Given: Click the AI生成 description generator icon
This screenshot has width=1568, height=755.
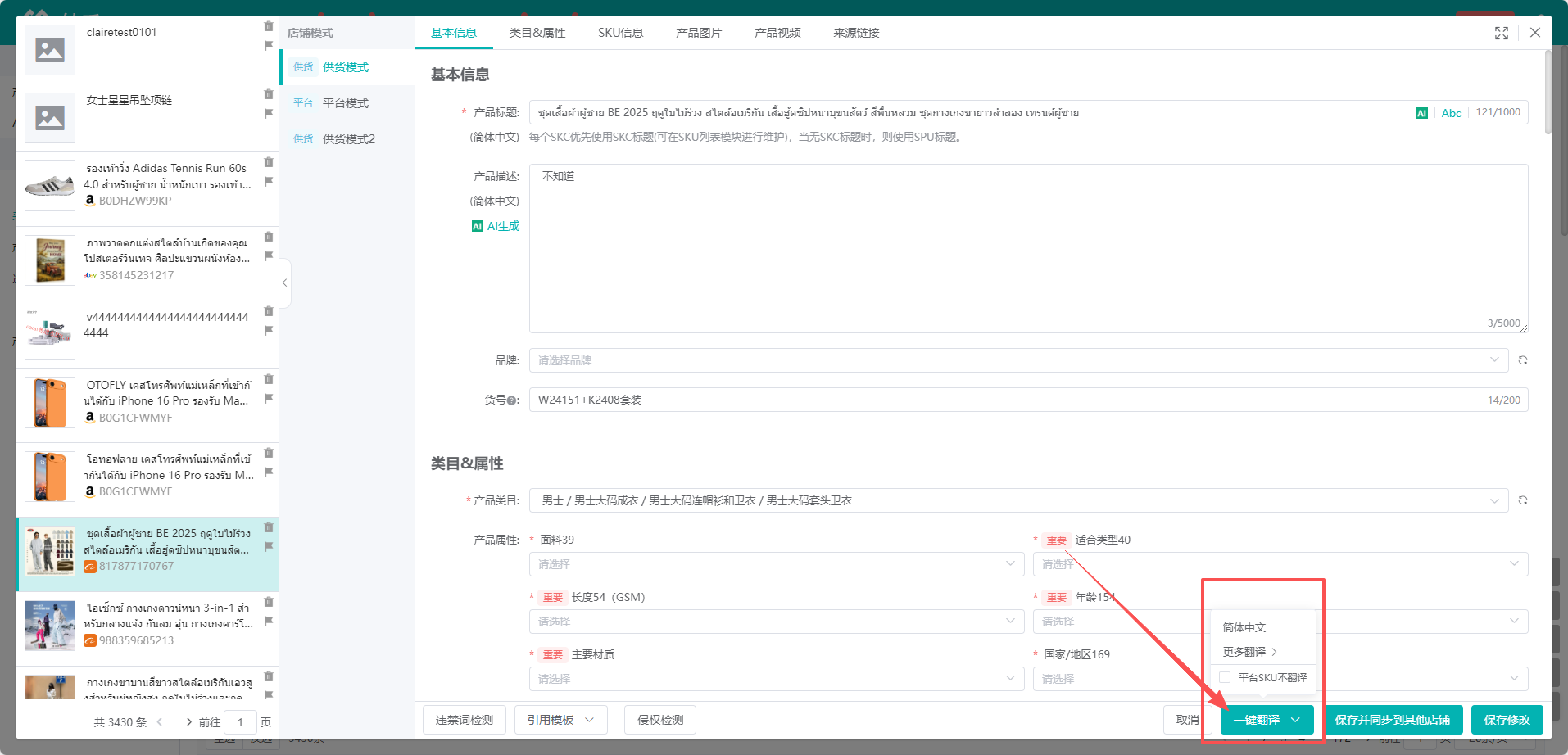Looking at the screenshot, I should pos(477,226).
